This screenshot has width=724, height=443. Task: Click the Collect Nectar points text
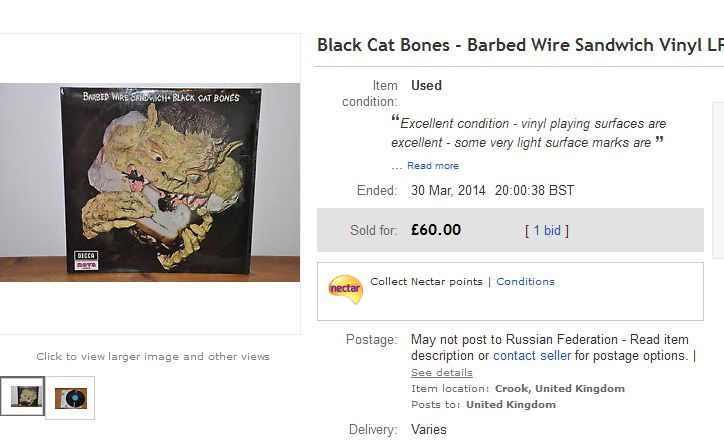(x=426, y=282)
